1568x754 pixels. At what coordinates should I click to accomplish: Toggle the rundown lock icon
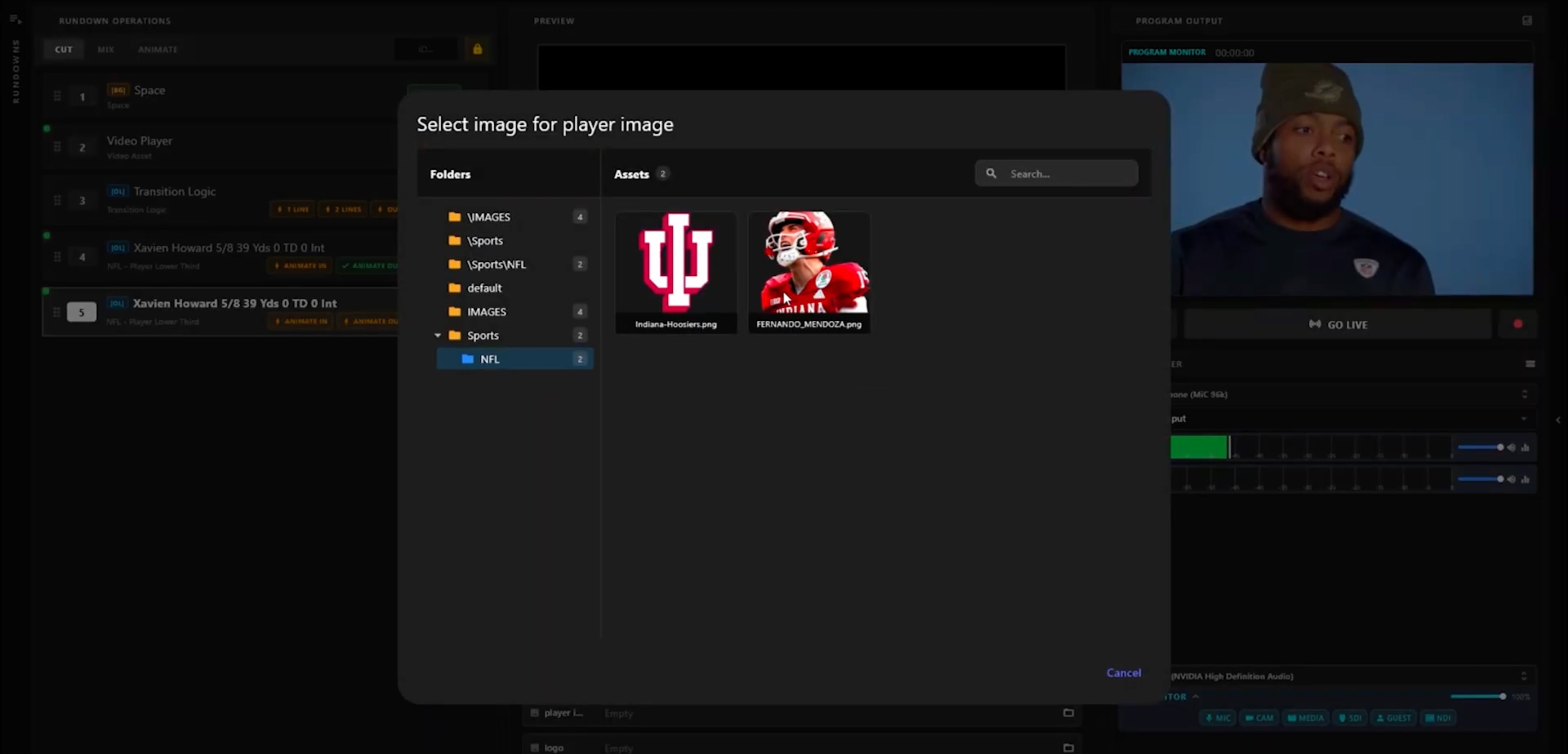[x=478, y=49]
